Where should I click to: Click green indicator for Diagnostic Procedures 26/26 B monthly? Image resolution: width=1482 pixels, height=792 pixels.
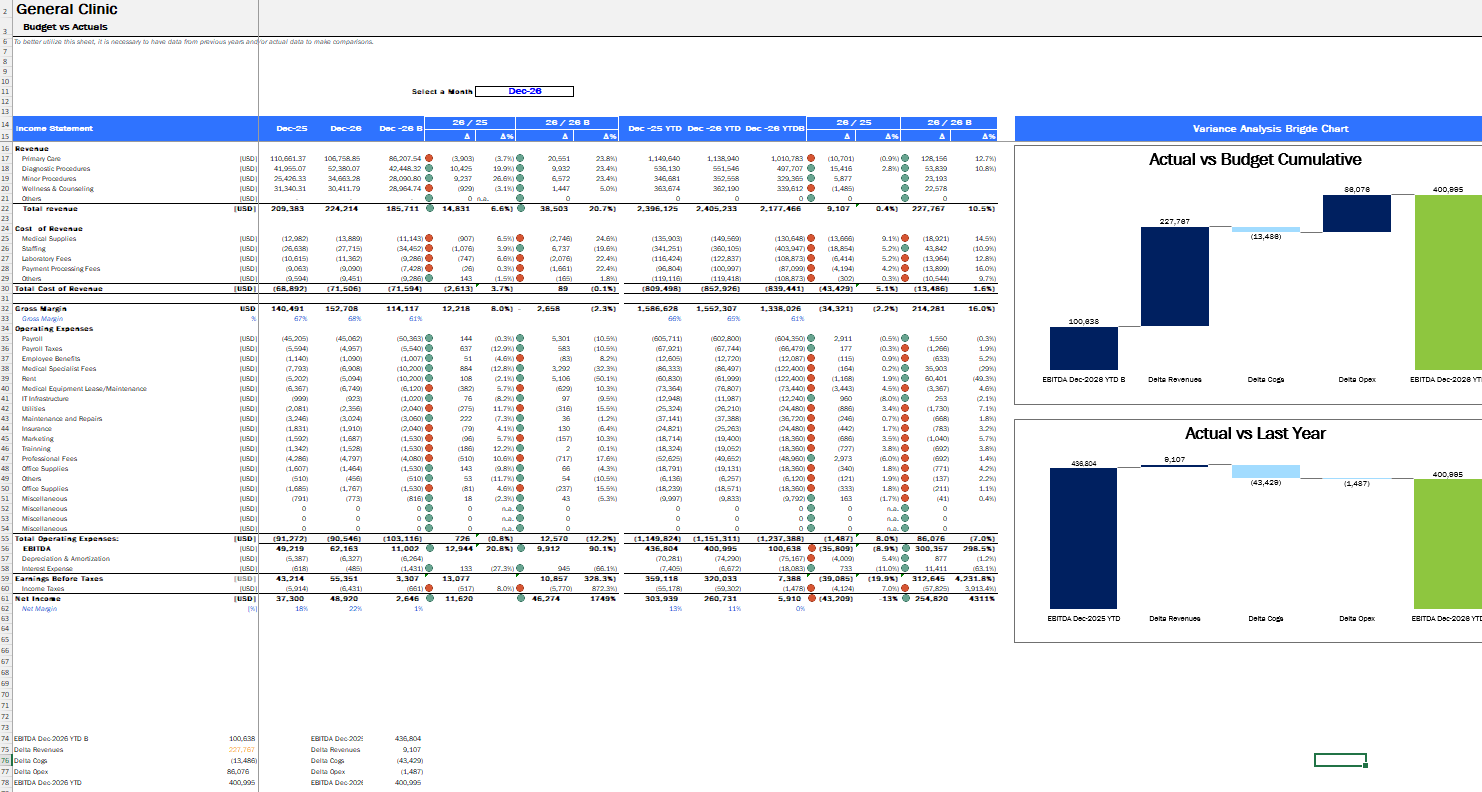pyautogui.click(x=520, y=169)
